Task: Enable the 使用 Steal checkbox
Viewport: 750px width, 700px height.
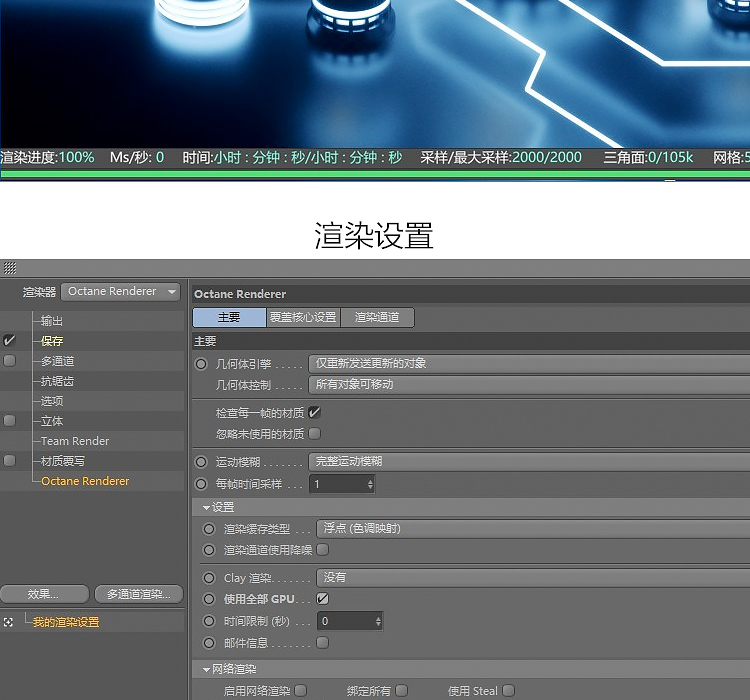Action: point(509,690)
